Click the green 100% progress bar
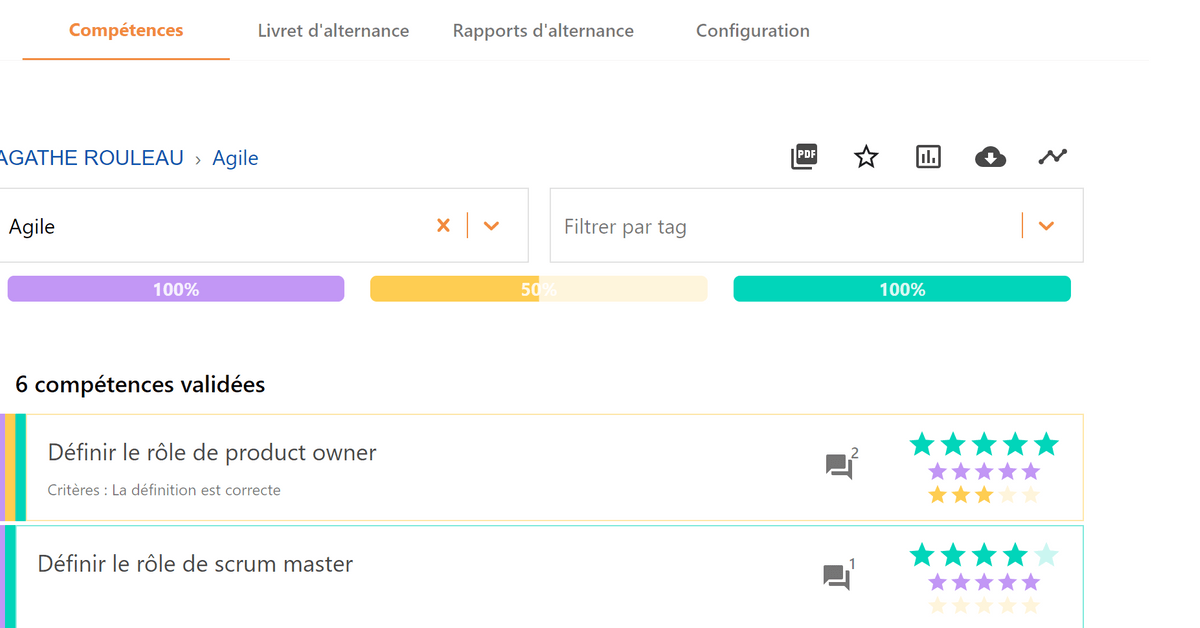Viewport: 1200px width, 628px height. point(902,289)
